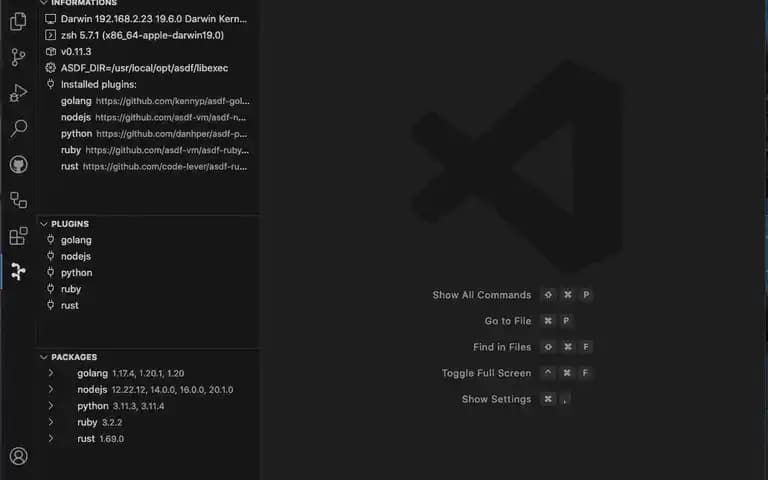Expand golang versions in Packages
Viewport: 768px width, 480px height.
pyautogui.click(x=51, y=373)
